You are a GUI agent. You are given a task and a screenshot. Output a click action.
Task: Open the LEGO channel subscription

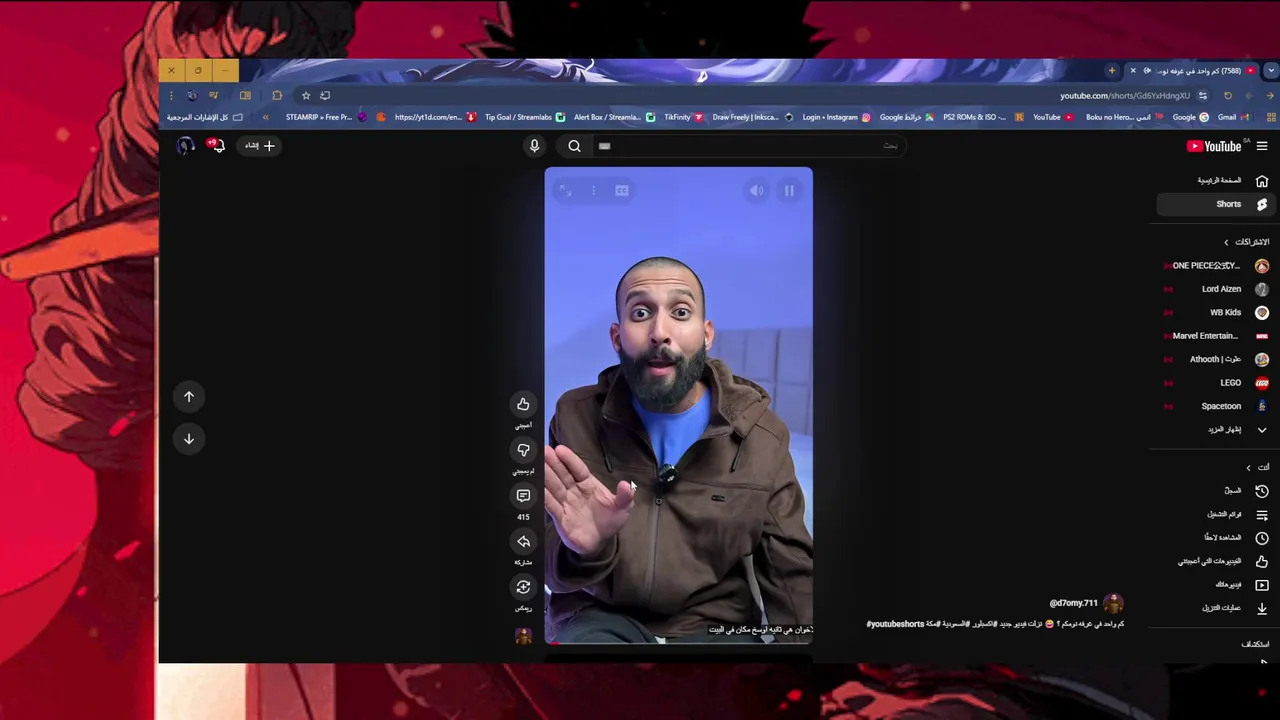point(1216,383)
